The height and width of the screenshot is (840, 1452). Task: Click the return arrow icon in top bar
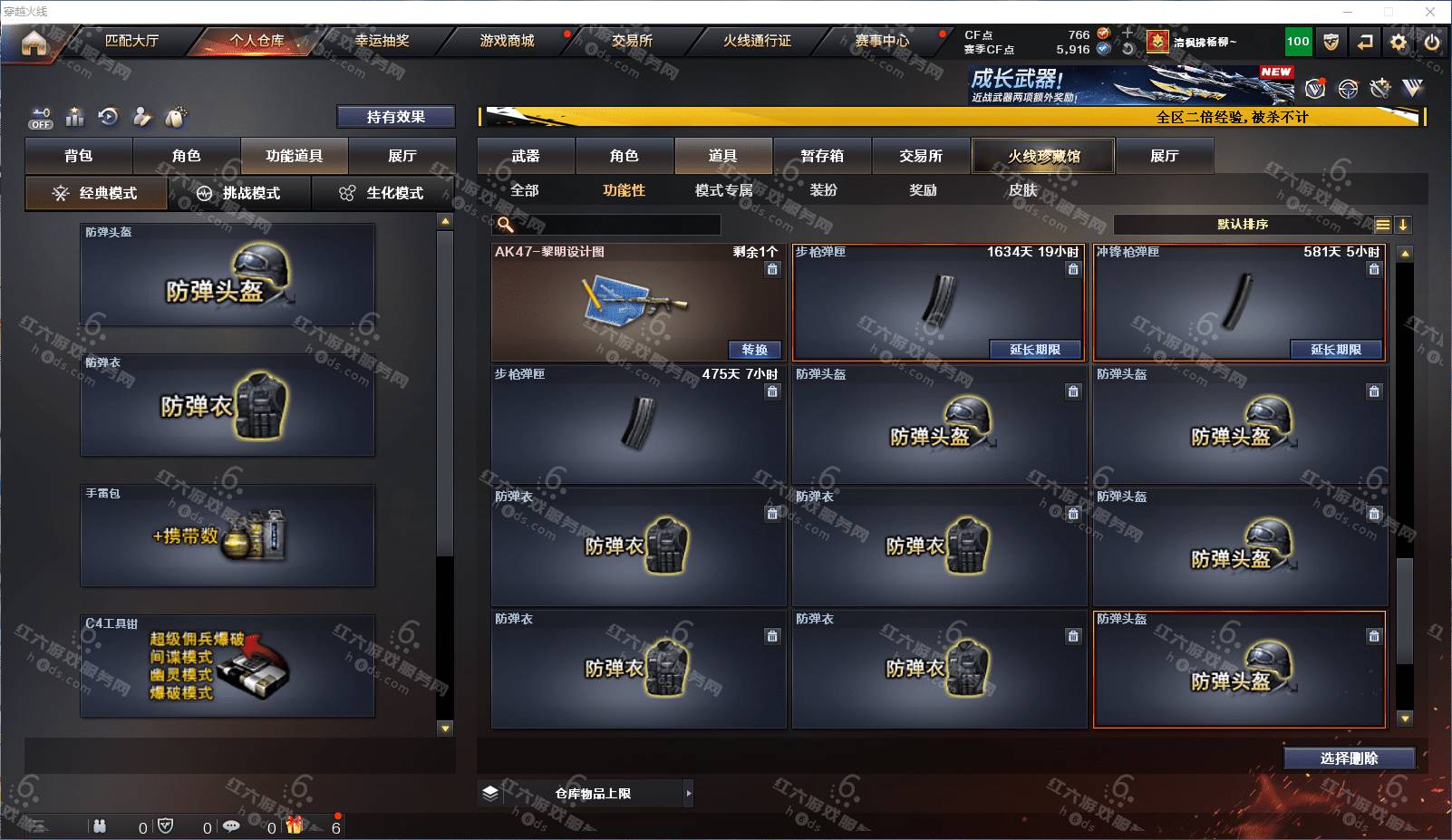click(x=1365, y=42)
